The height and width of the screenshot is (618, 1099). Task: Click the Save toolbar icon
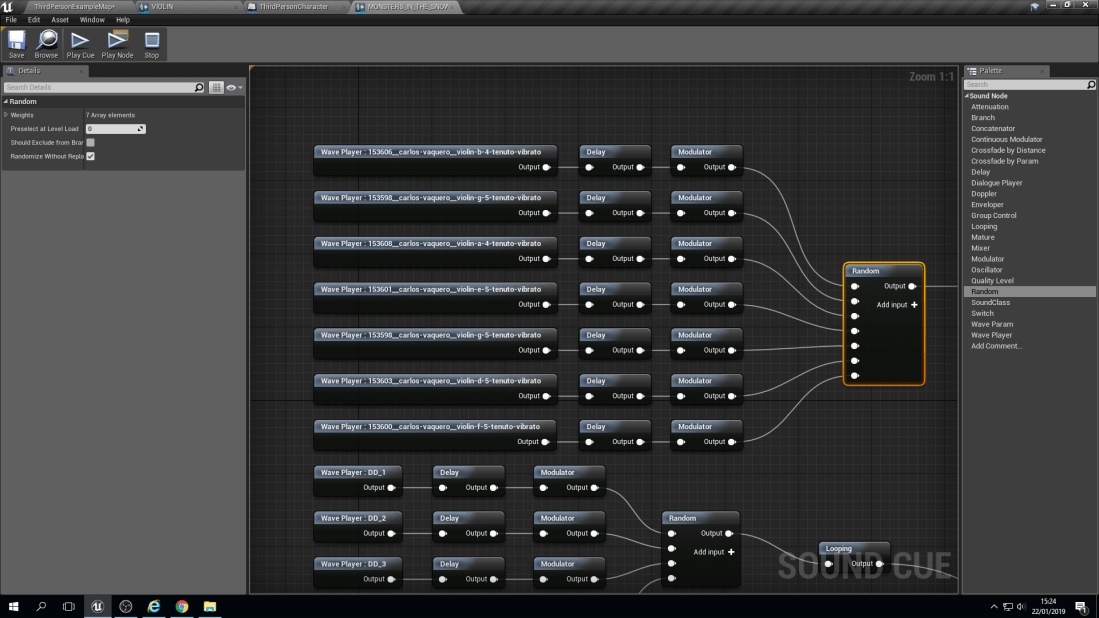[16, 44]
